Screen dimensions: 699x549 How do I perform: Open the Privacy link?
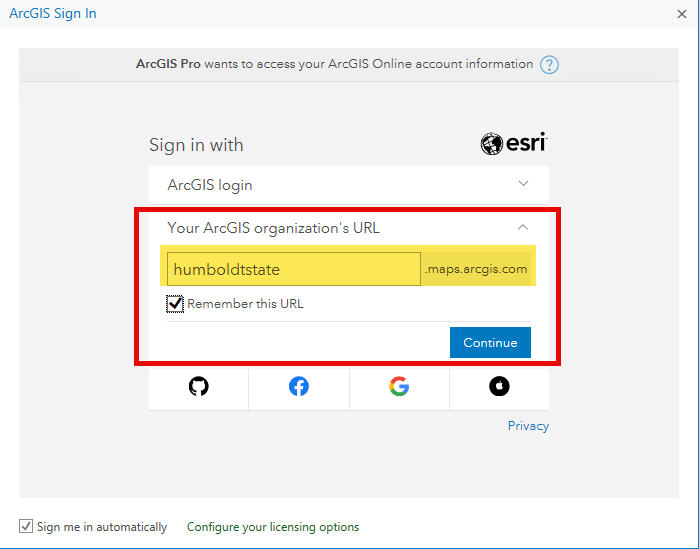pos(528,426)
